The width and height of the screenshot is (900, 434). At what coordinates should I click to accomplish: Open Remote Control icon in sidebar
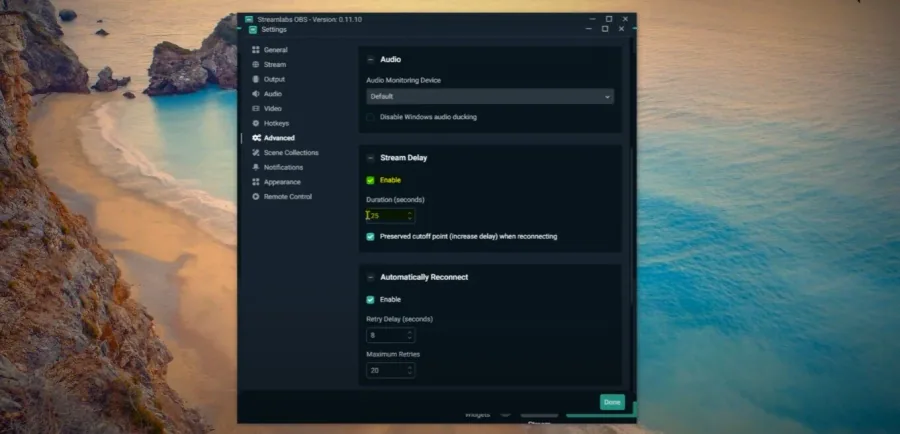[256, 196]
